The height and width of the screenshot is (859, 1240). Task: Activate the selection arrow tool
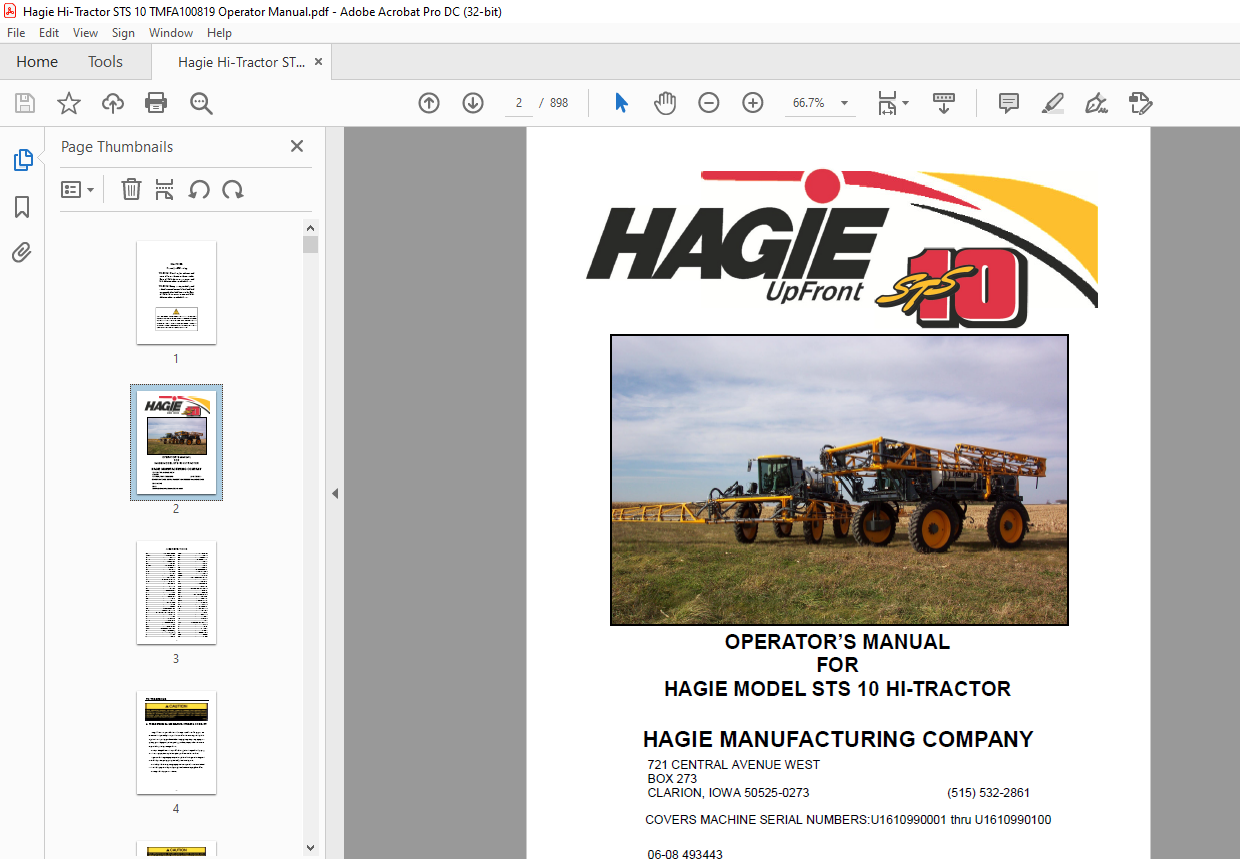click(x=621, y=103)
